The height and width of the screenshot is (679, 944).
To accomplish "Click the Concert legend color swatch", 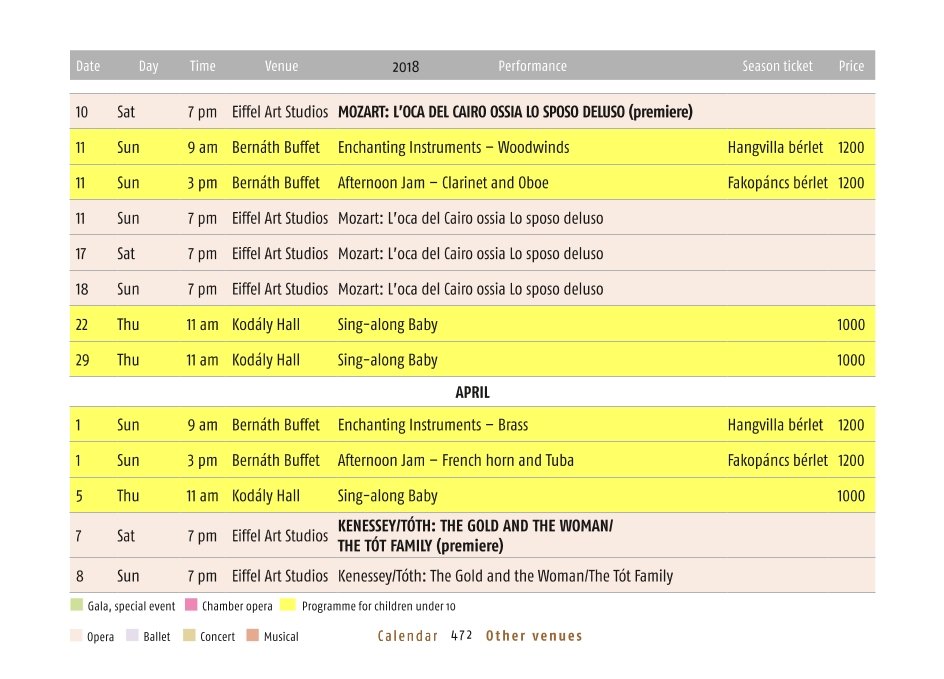I will 189,635.
